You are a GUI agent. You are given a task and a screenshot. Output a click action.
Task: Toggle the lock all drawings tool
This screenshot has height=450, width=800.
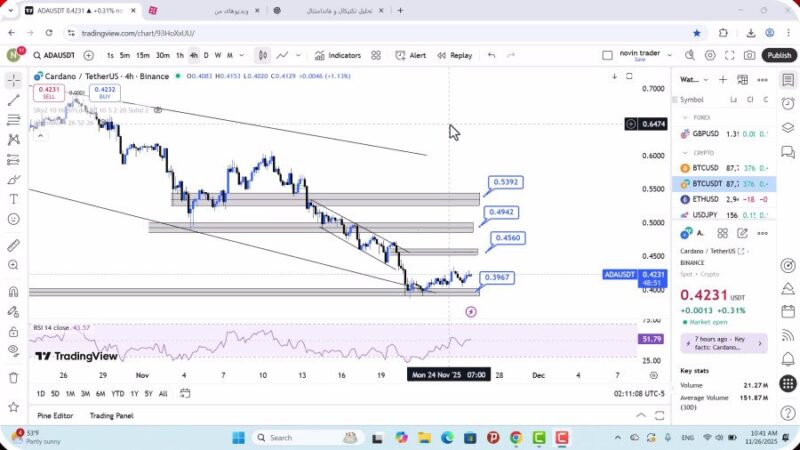click(x=14, y=331)
